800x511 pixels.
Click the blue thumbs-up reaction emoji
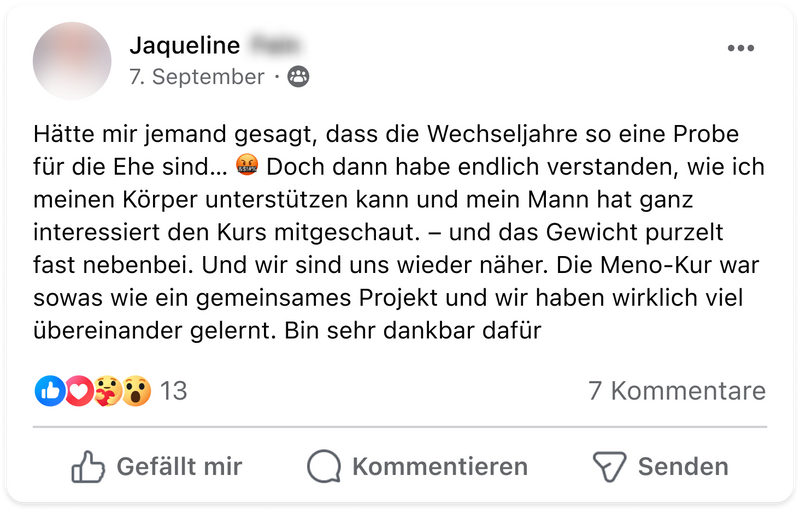(x=49, y=391)
